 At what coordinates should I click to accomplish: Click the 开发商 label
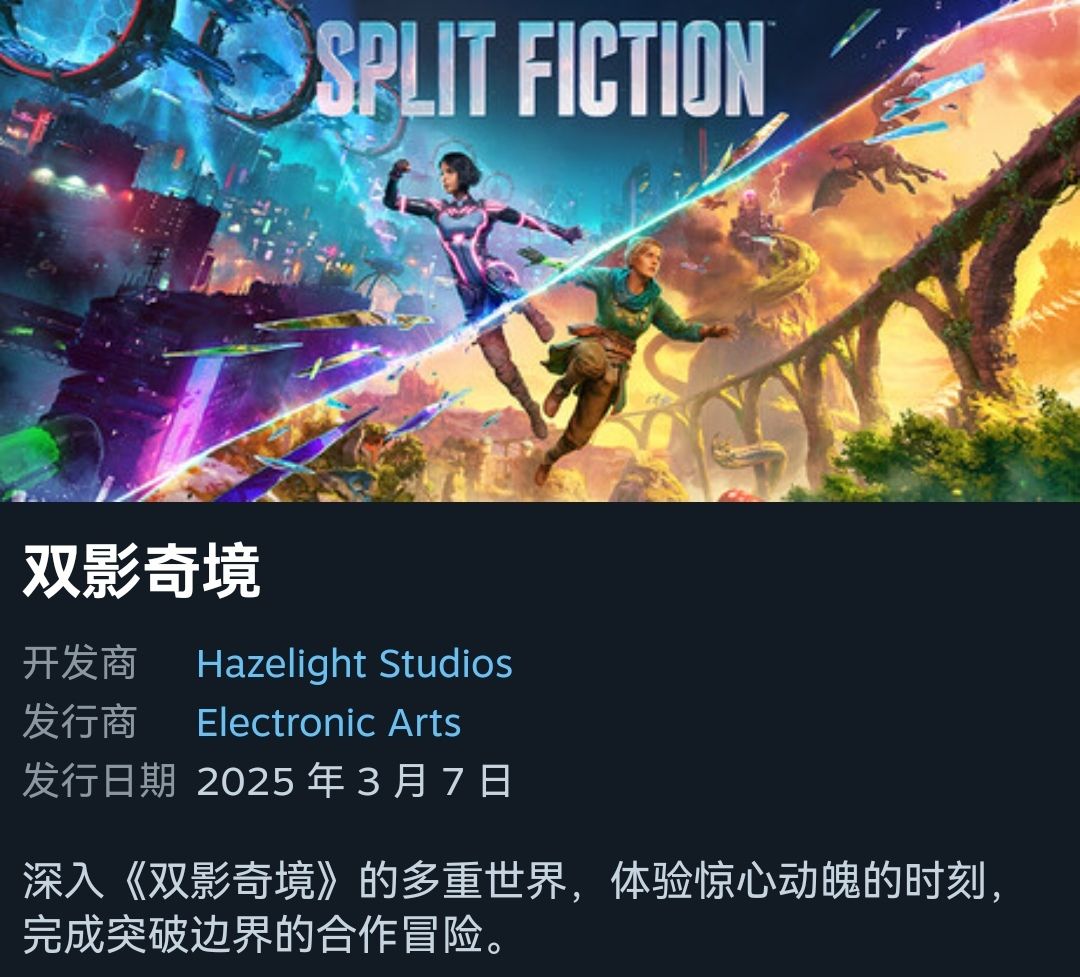coord(80,664)
